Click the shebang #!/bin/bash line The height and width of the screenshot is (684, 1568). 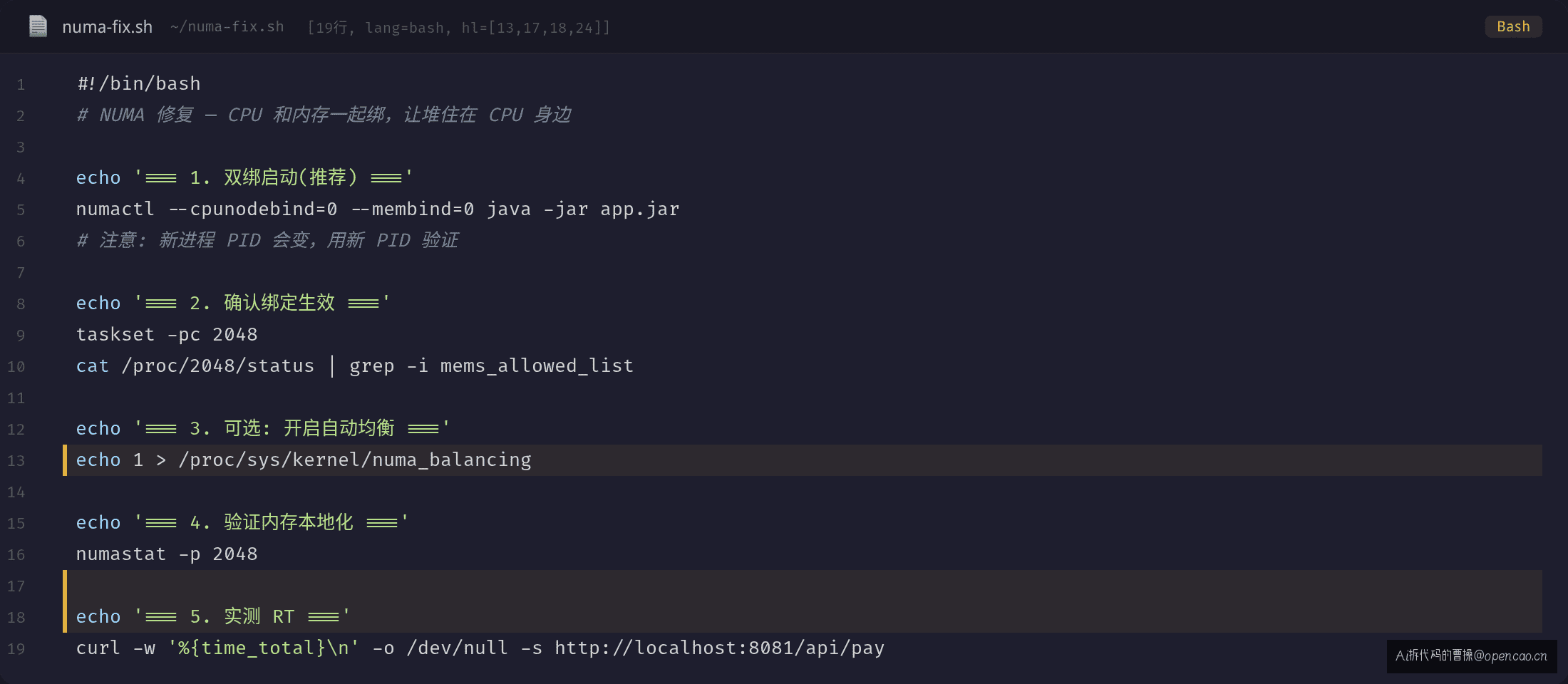pyautogui.click(x=139, y=84)
